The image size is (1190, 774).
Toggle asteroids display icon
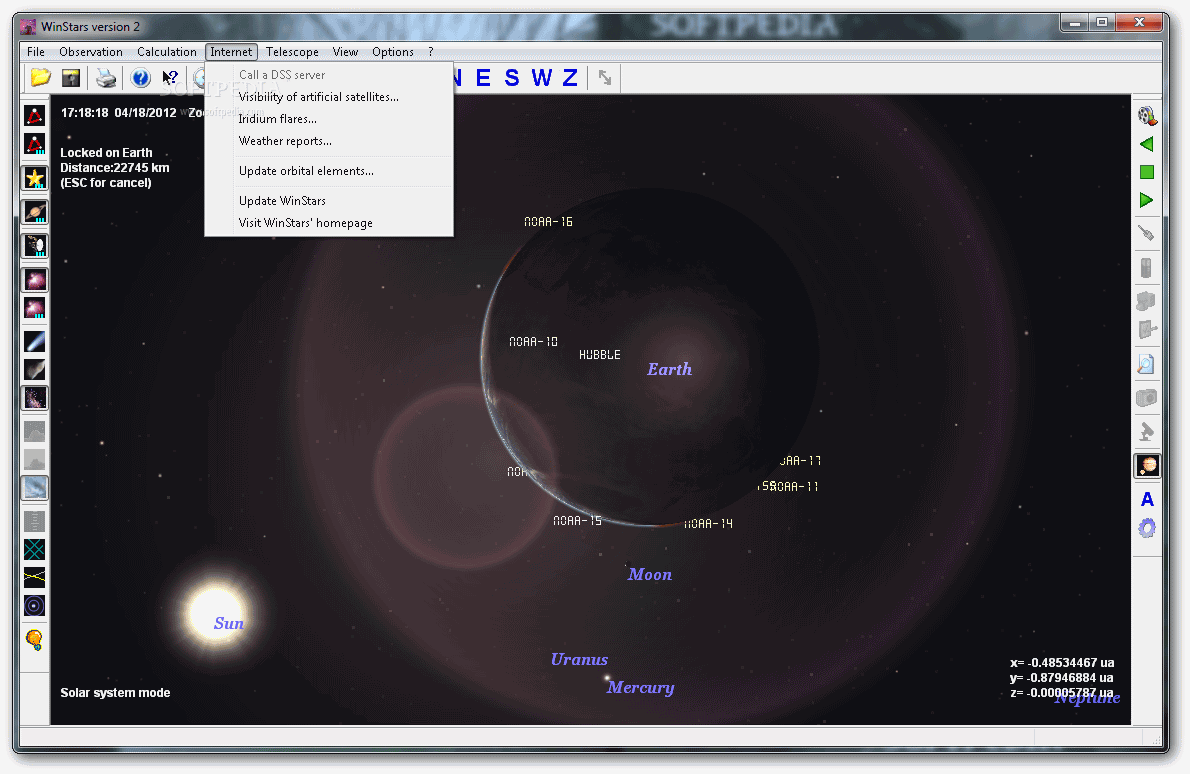[34, 370]
